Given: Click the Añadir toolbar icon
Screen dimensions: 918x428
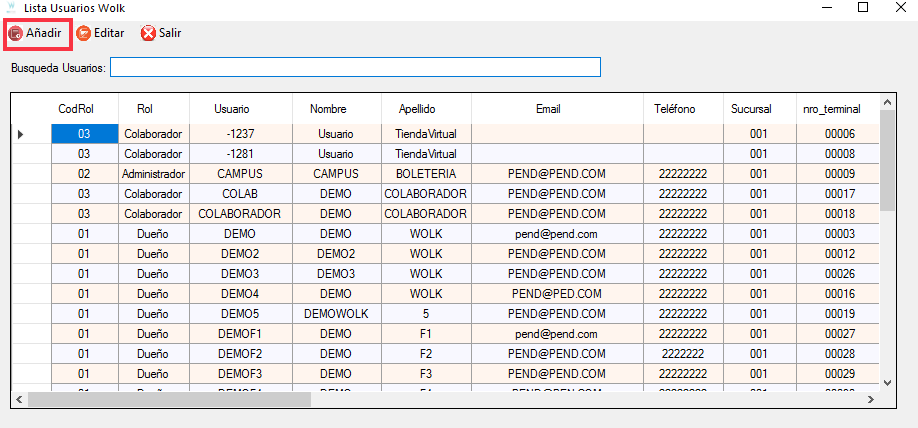Looking at the screenshot, I should click(x=16, y=33).
